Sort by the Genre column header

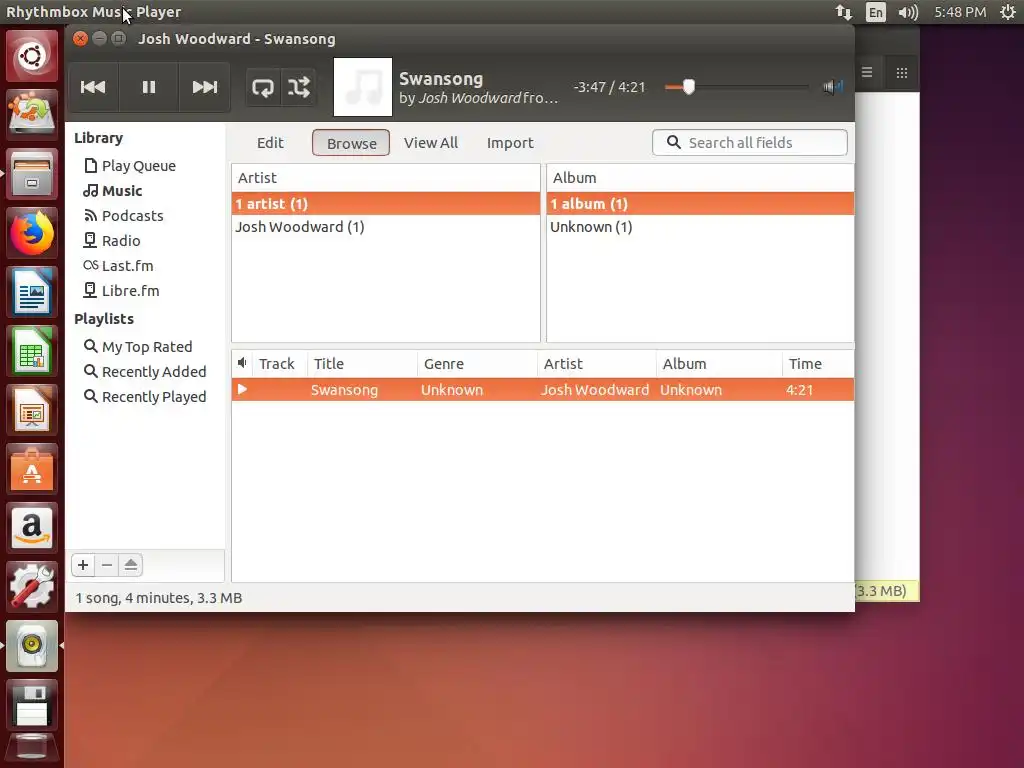click(477, 364)
